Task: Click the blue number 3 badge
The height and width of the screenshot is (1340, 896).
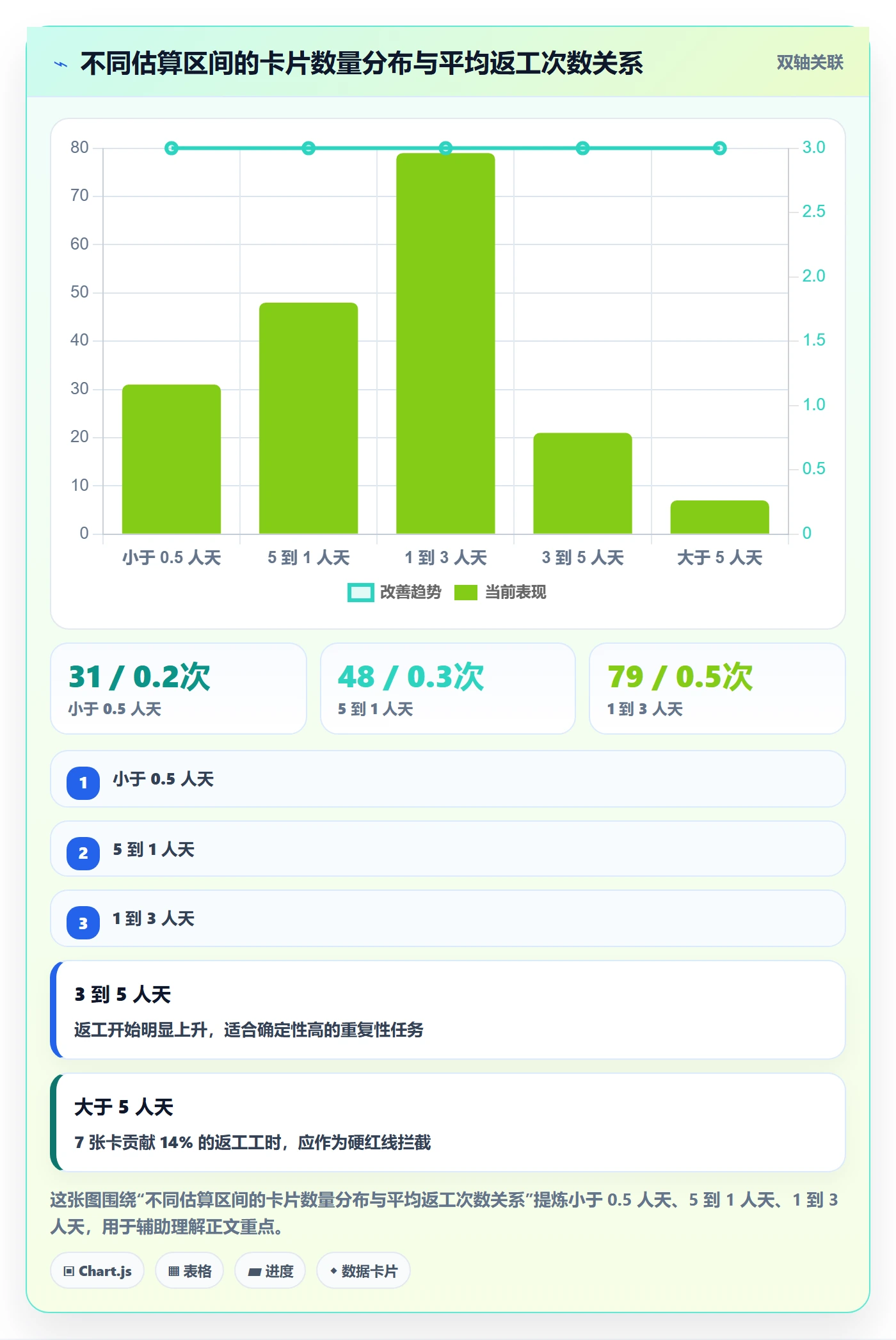Action: pos(83,923)
